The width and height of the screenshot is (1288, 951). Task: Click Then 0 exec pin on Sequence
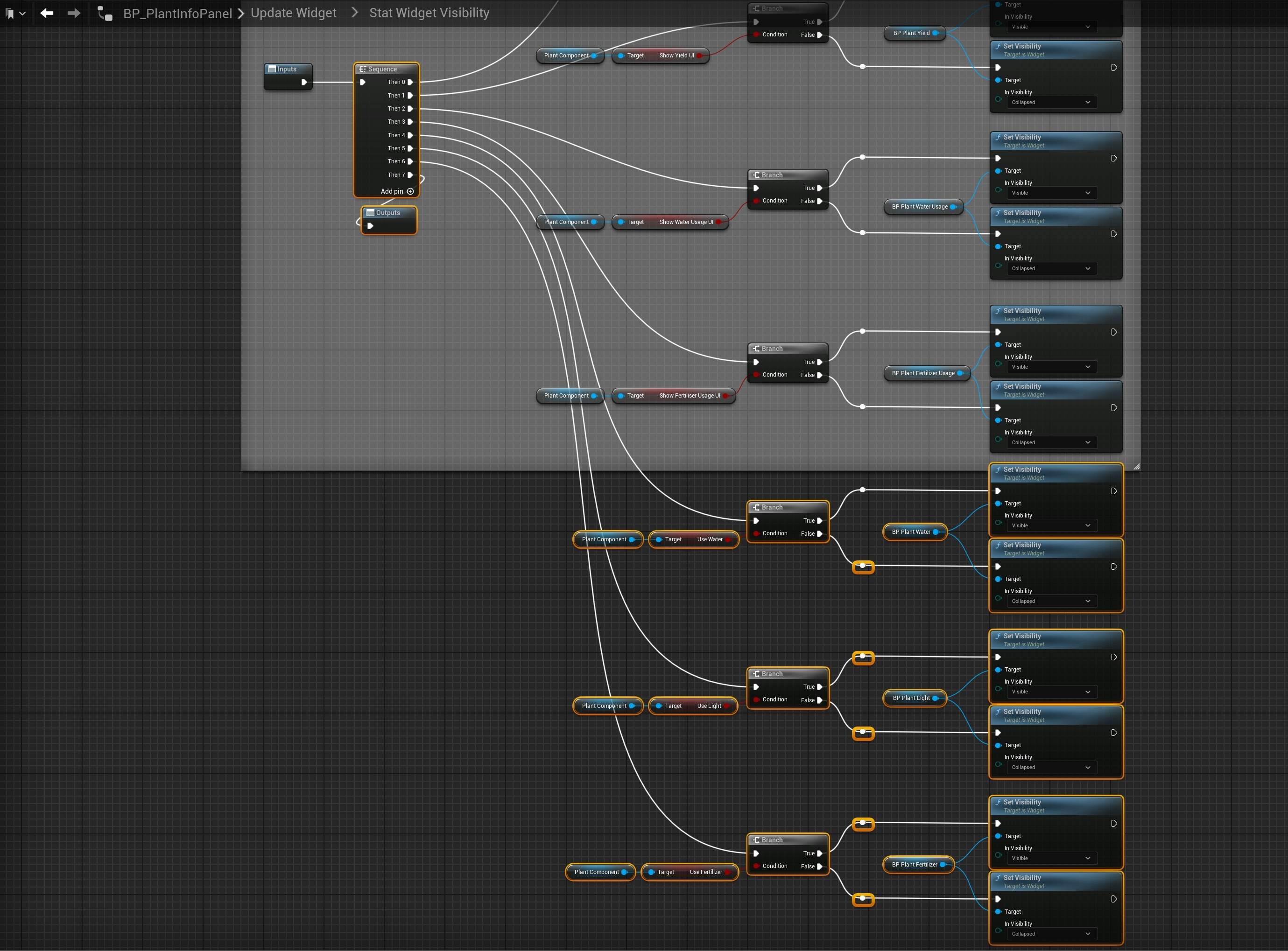410,82
